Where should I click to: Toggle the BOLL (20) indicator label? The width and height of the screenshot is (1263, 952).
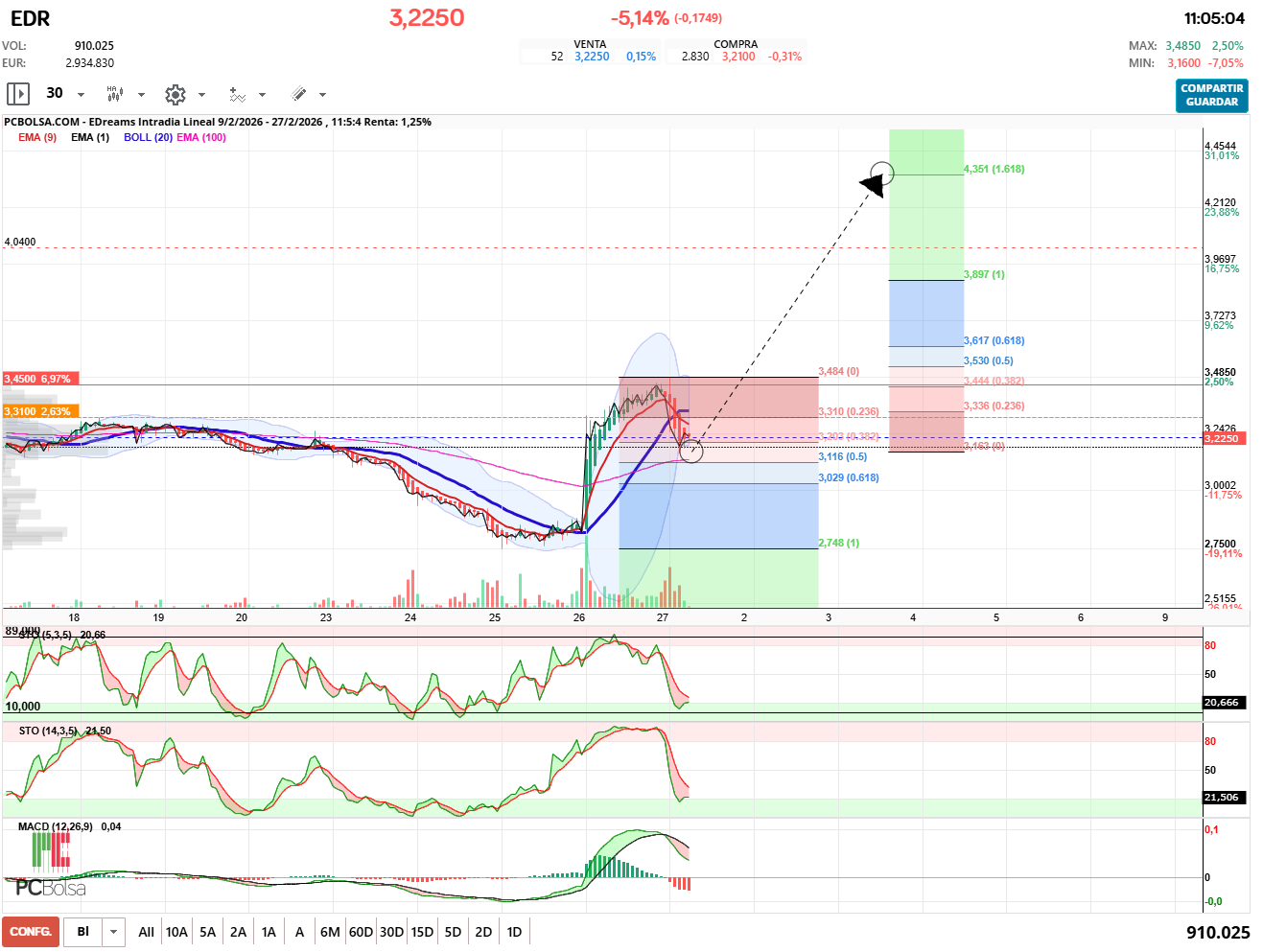pyautogui.click(x=148, y=137)
